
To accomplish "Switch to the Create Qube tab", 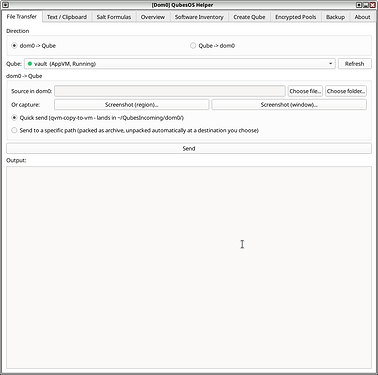I will point(249,17).
